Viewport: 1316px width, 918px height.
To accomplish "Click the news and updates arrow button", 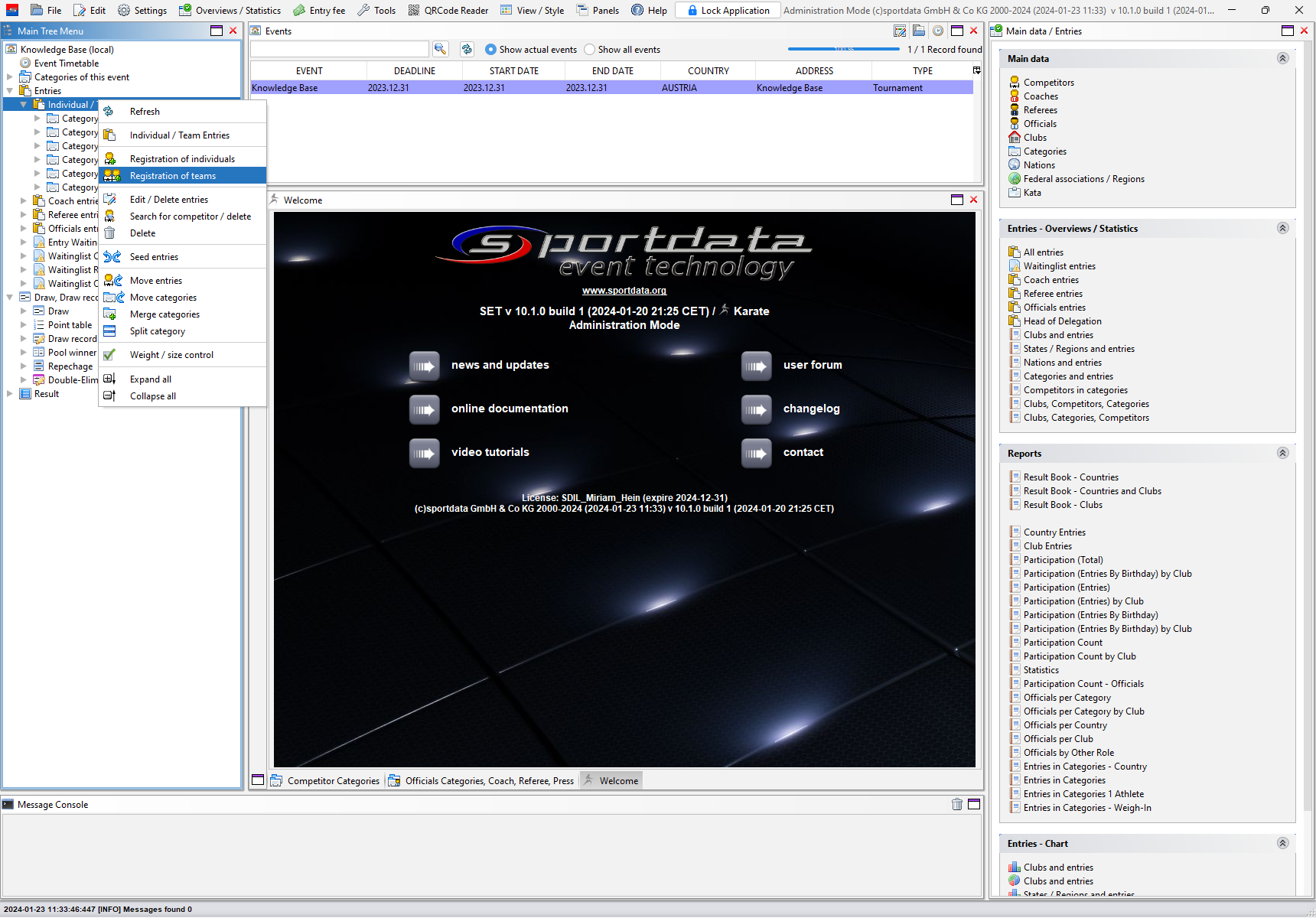I will (424, 366).
